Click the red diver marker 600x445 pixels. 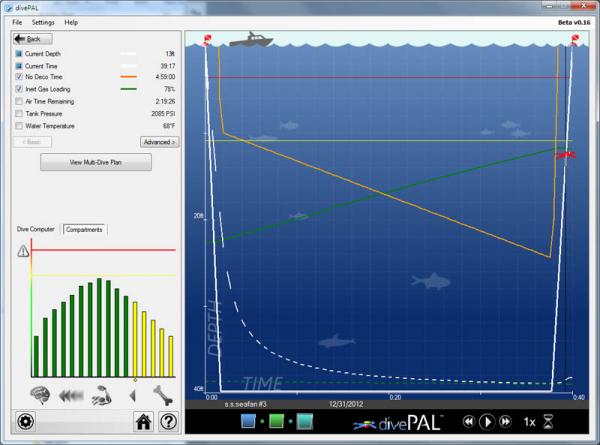[566, 155]
